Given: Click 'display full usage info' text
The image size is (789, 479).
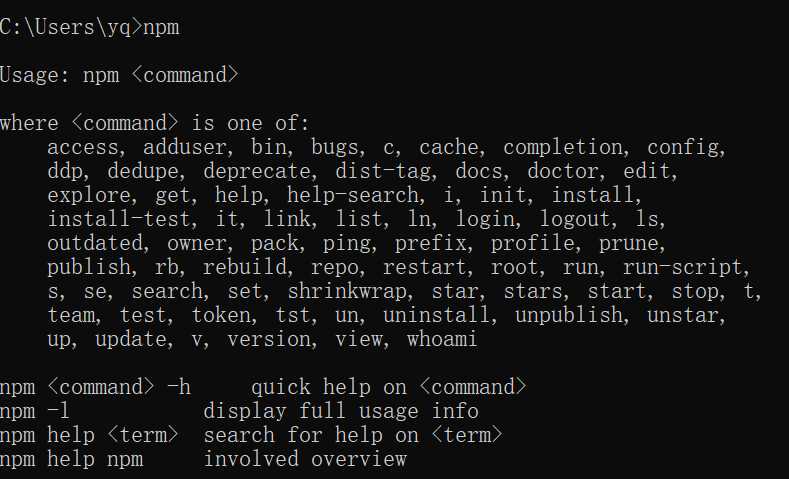Looking at the screenshot, I should (341, 412).
